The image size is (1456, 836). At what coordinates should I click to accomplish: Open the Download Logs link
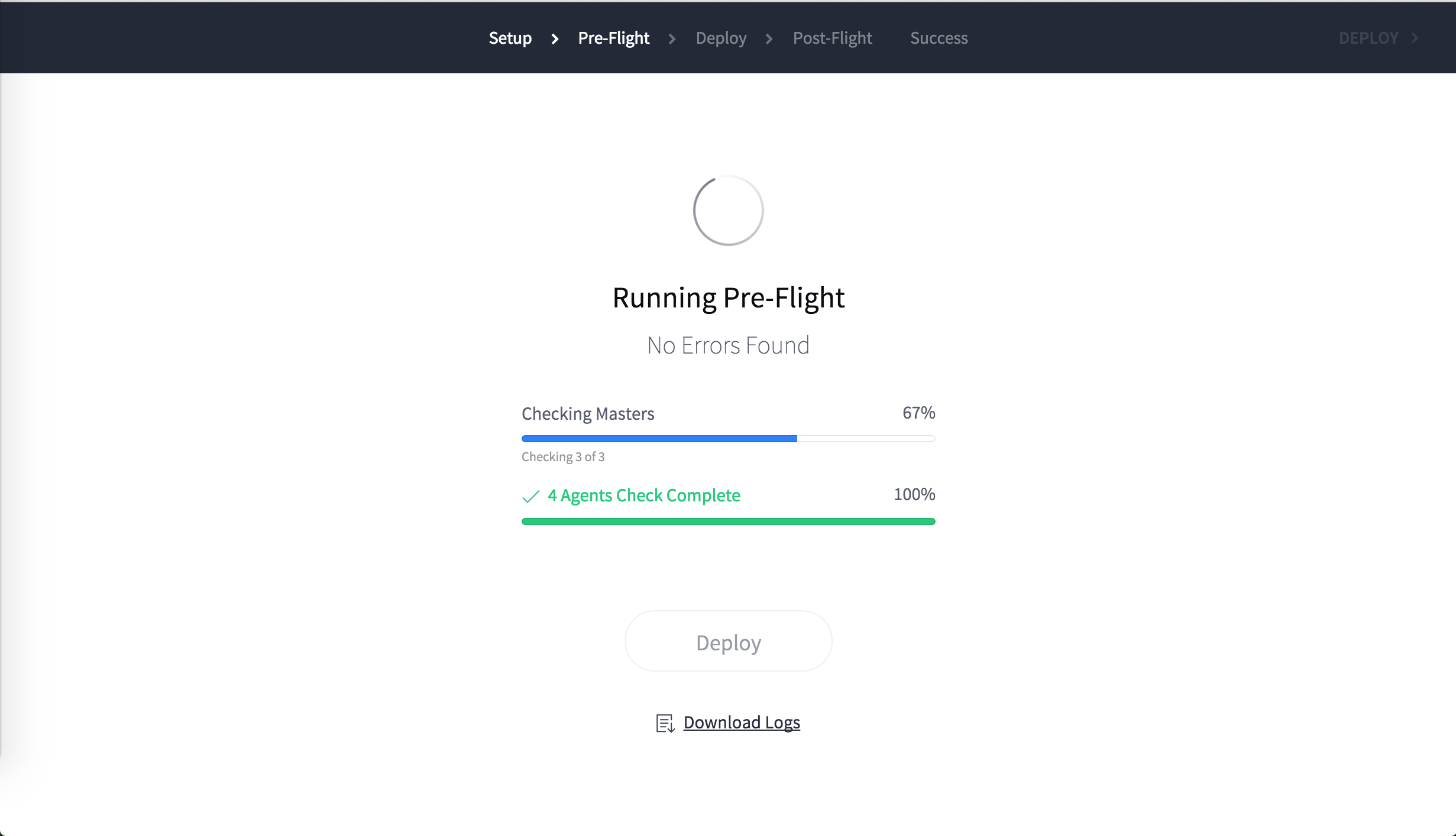[x=742, y=722]
